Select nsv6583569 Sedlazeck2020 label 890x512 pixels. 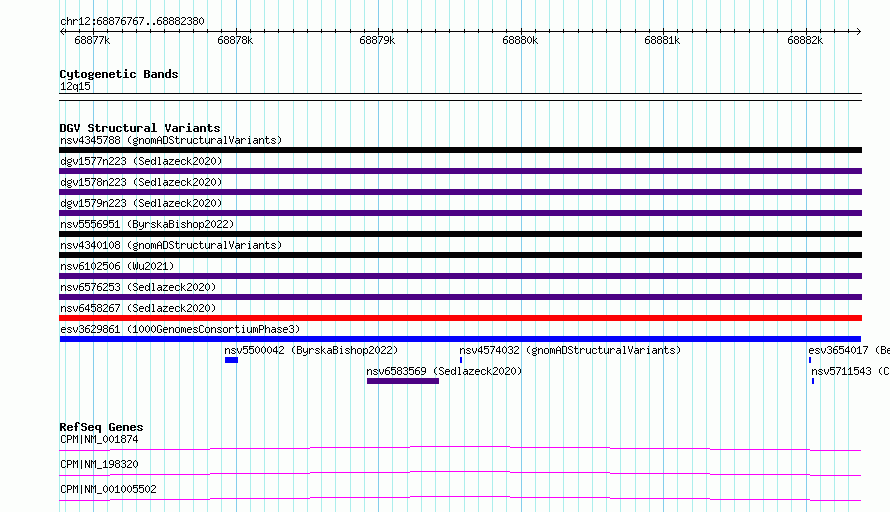point(444,371)
